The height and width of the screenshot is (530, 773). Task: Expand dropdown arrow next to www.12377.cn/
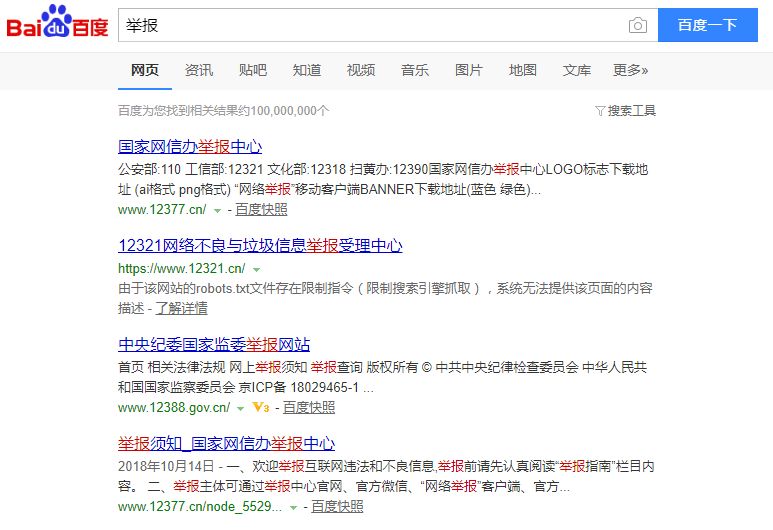tap(217, 211)
